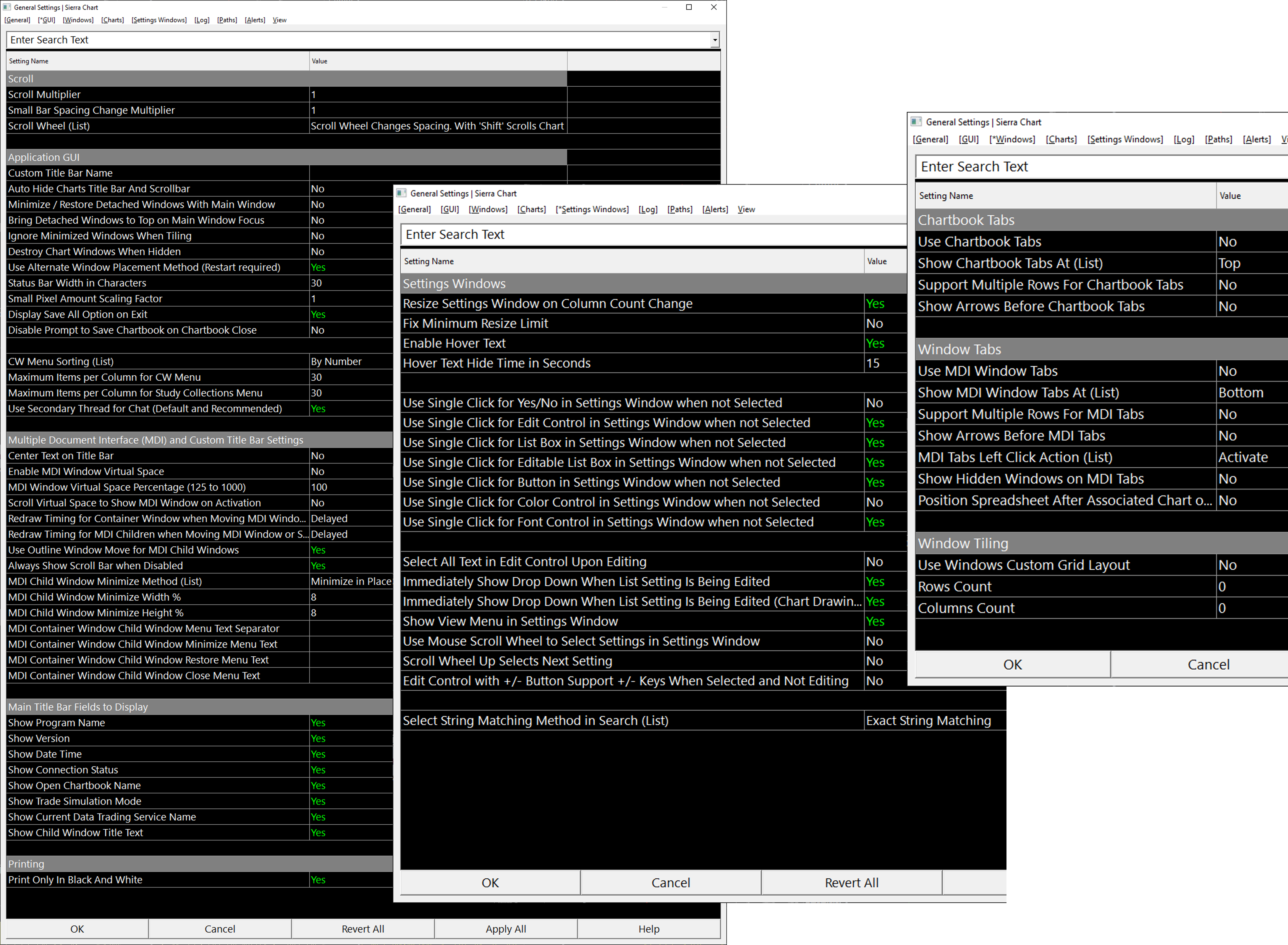Click the Help button

coord(648,929)
